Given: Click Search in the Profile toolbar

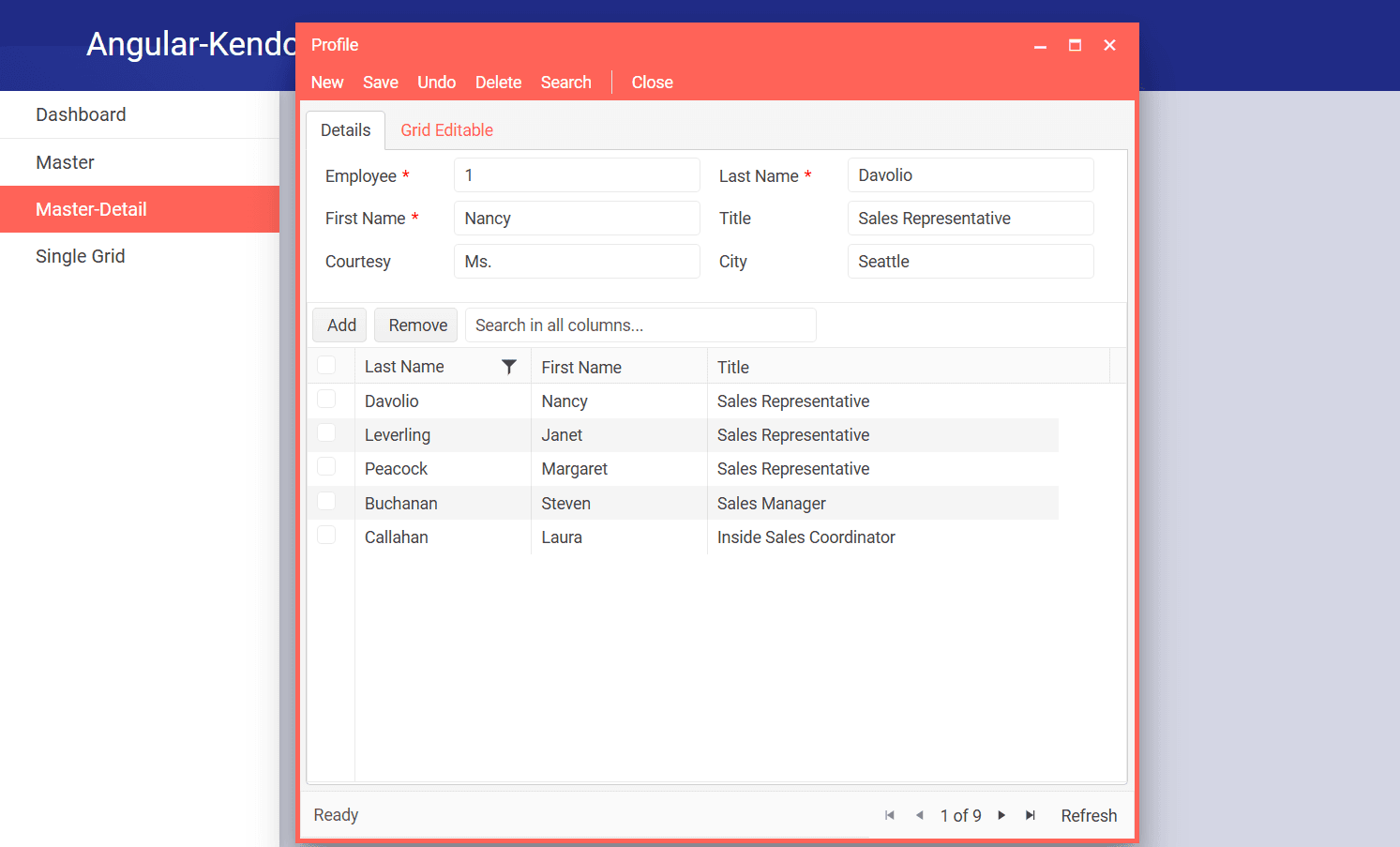Looking at the screenshot, I should pyautogui.click(x=565, y=83).
